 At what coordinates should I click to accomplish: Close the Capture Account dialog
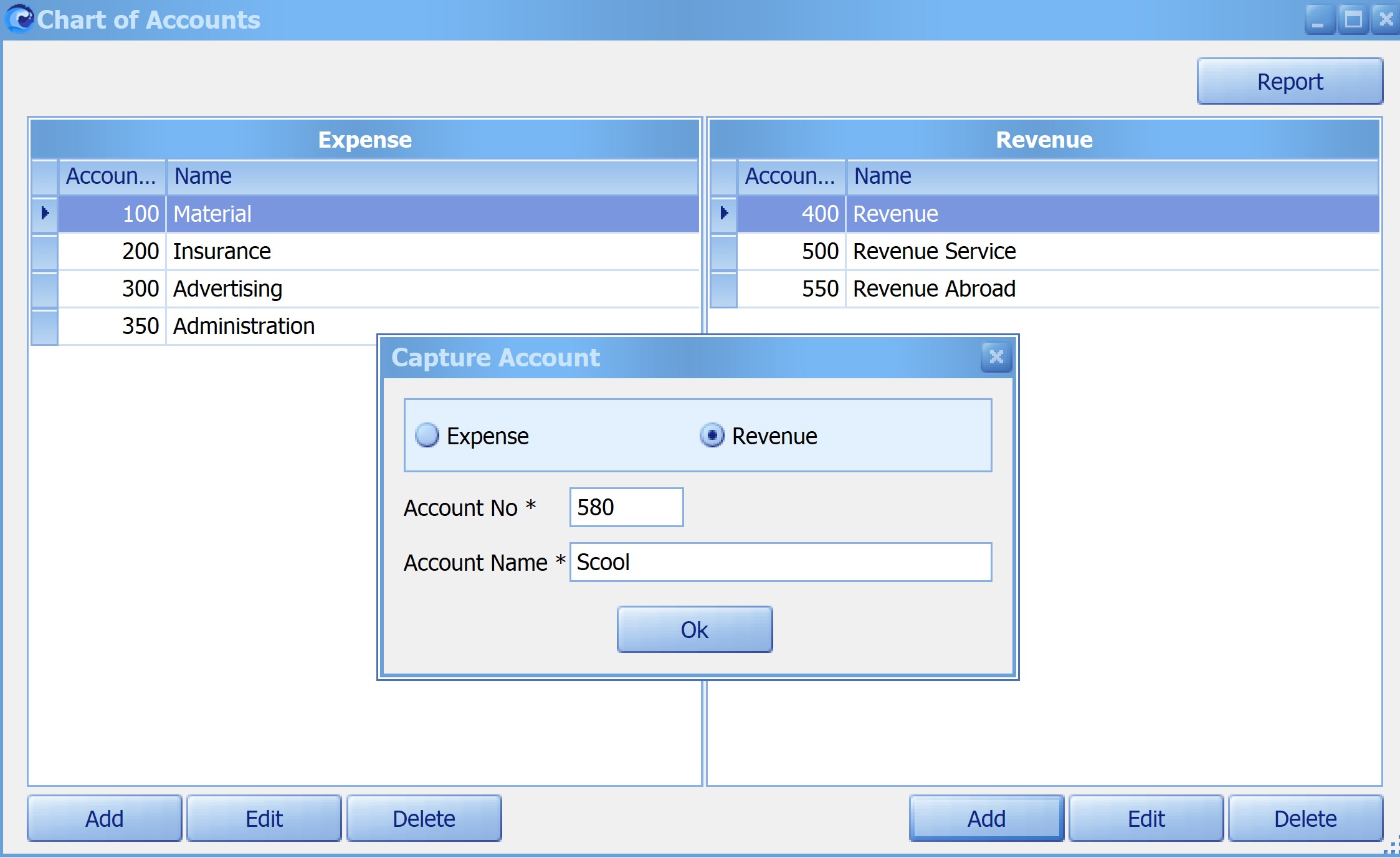click(996, 357)
